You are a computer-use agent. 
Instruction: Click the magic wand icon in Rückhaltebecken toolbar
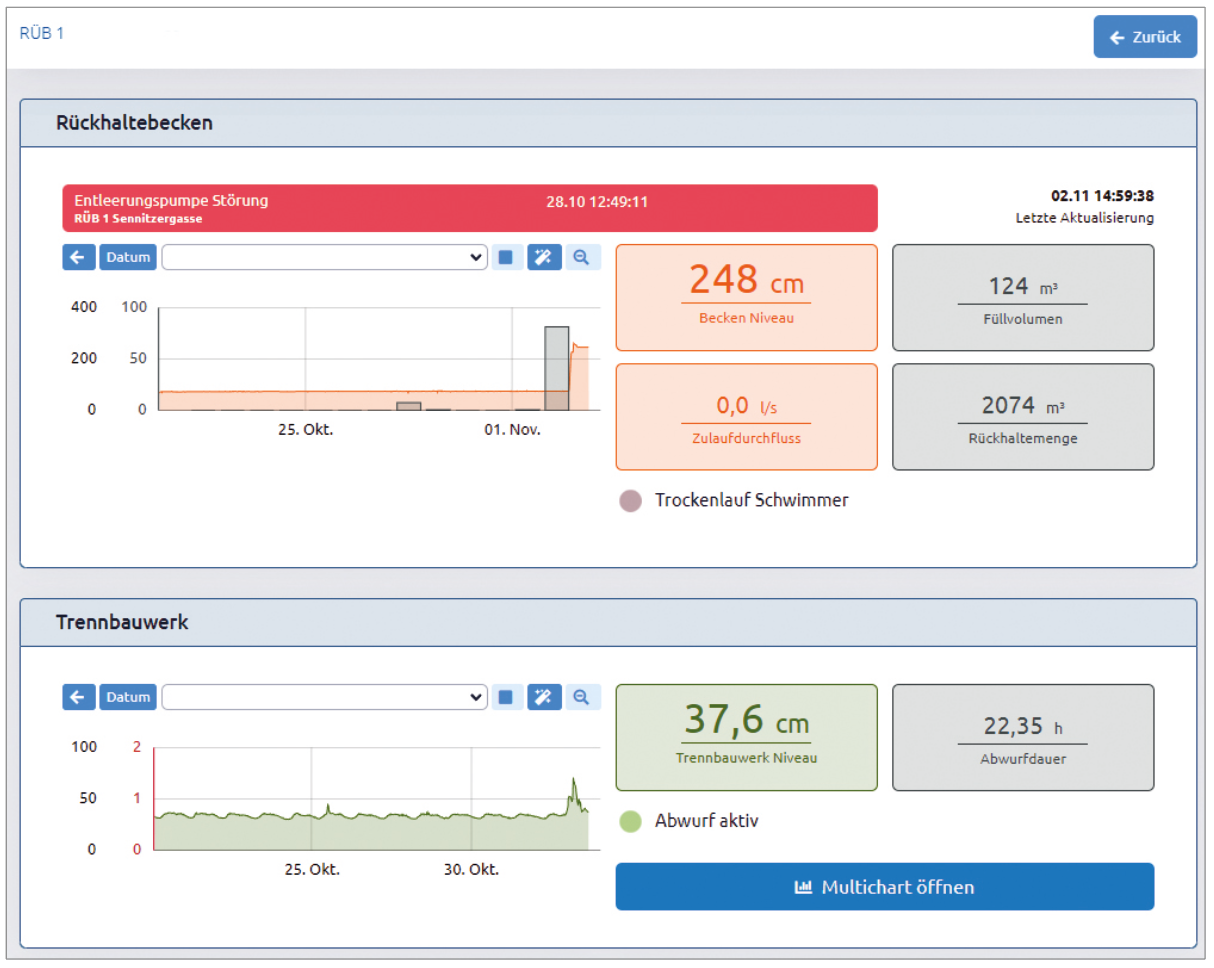click(544, 257)
